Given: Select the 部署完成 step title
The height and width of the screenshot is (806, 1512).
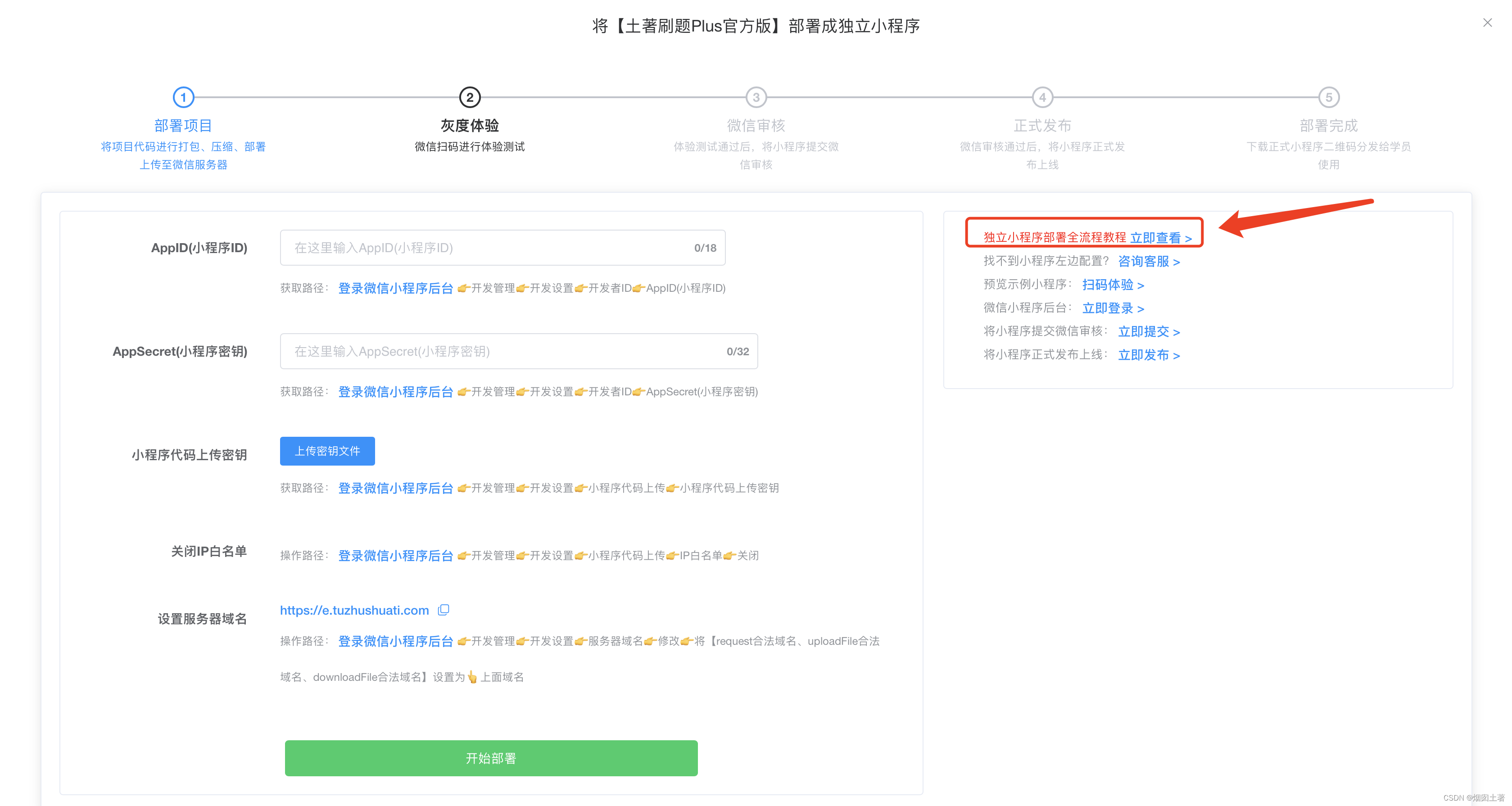Looking at the screenshot, I should [x=1329, y=126].
